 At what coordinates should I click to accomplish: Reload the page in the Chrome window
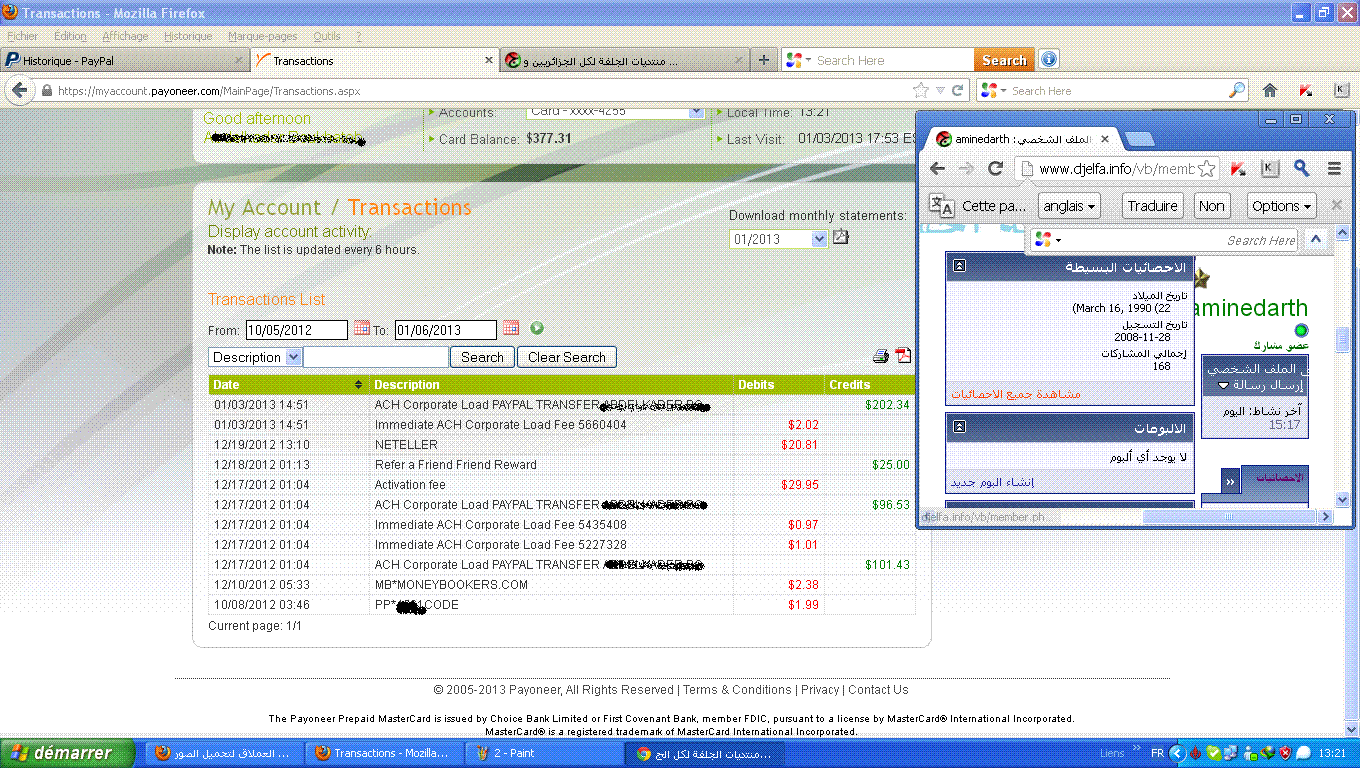[x=995, y=168]
